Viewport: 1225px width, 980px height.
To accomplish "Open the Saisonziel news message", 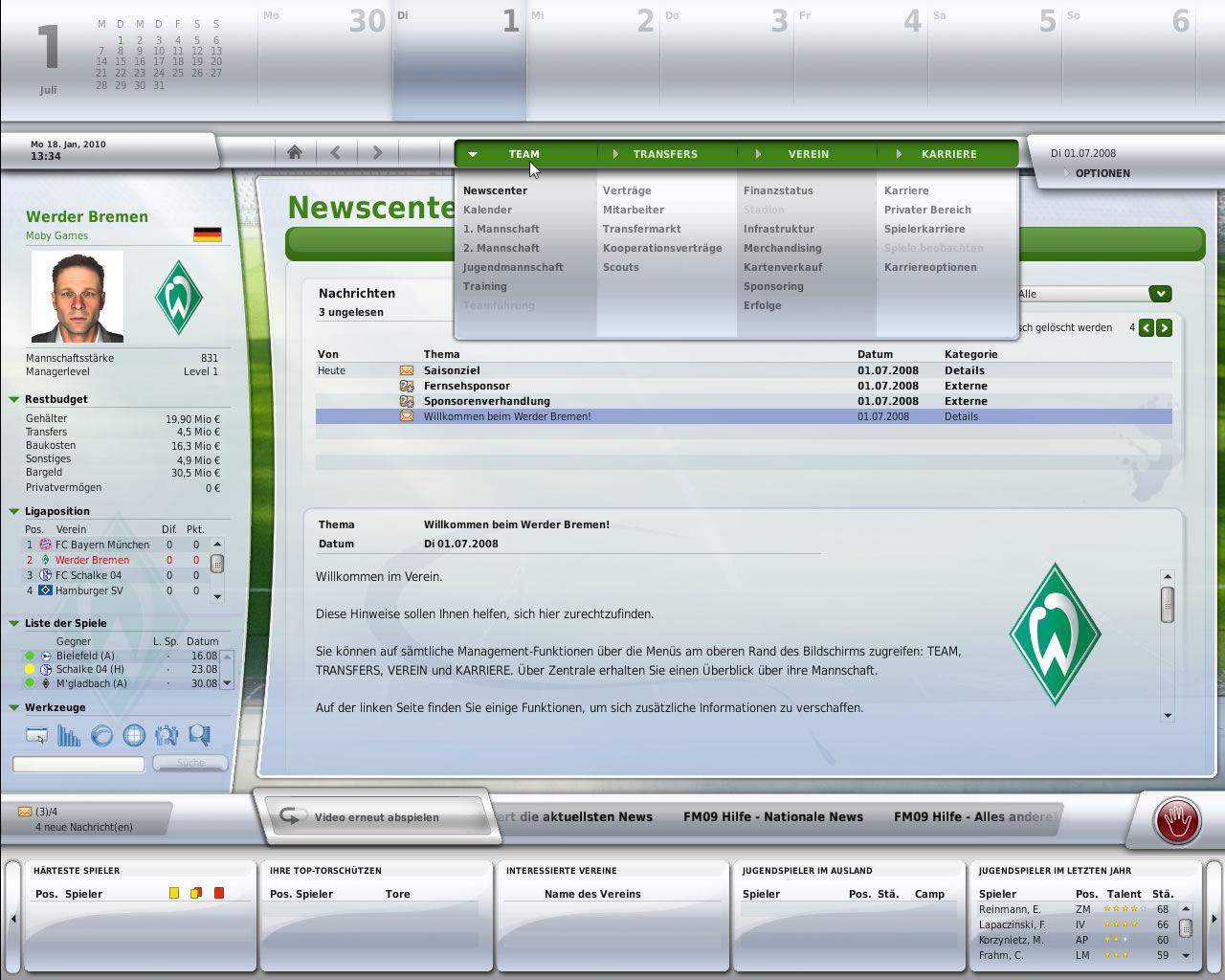I will [x=744, y=370].
